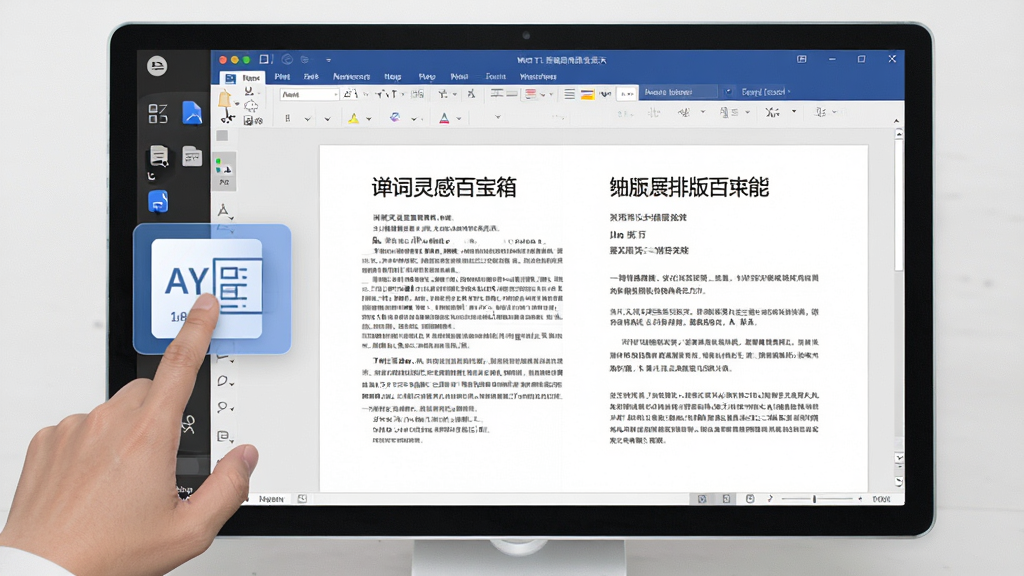Viewport: 1024px width, 576px height.
Task: Click the red-lined alignment icon in the ribbon
Action: pos(531,95)
